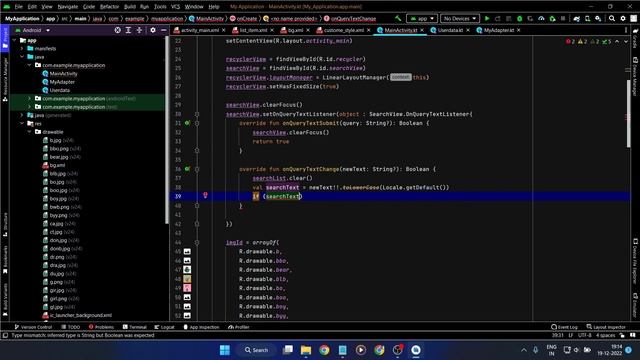Click Select Opened File target icon
The height and width of the screenshot is (360, 640).
point(118,30)
